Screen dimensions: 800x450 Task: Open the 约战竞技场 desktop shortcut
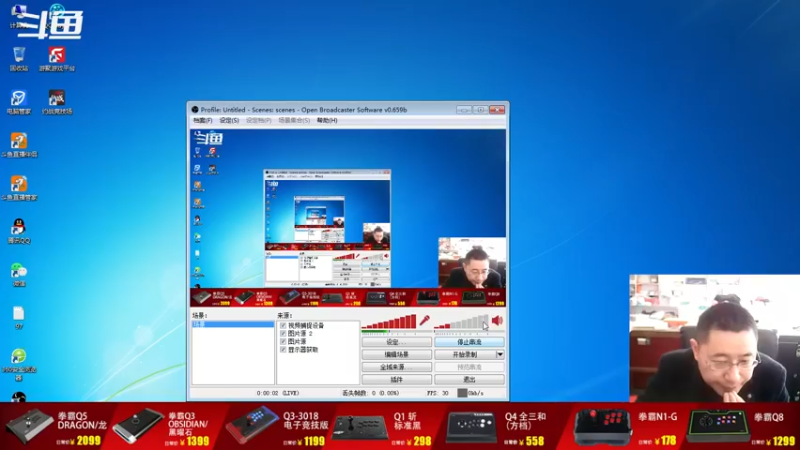tap(57, 102)
